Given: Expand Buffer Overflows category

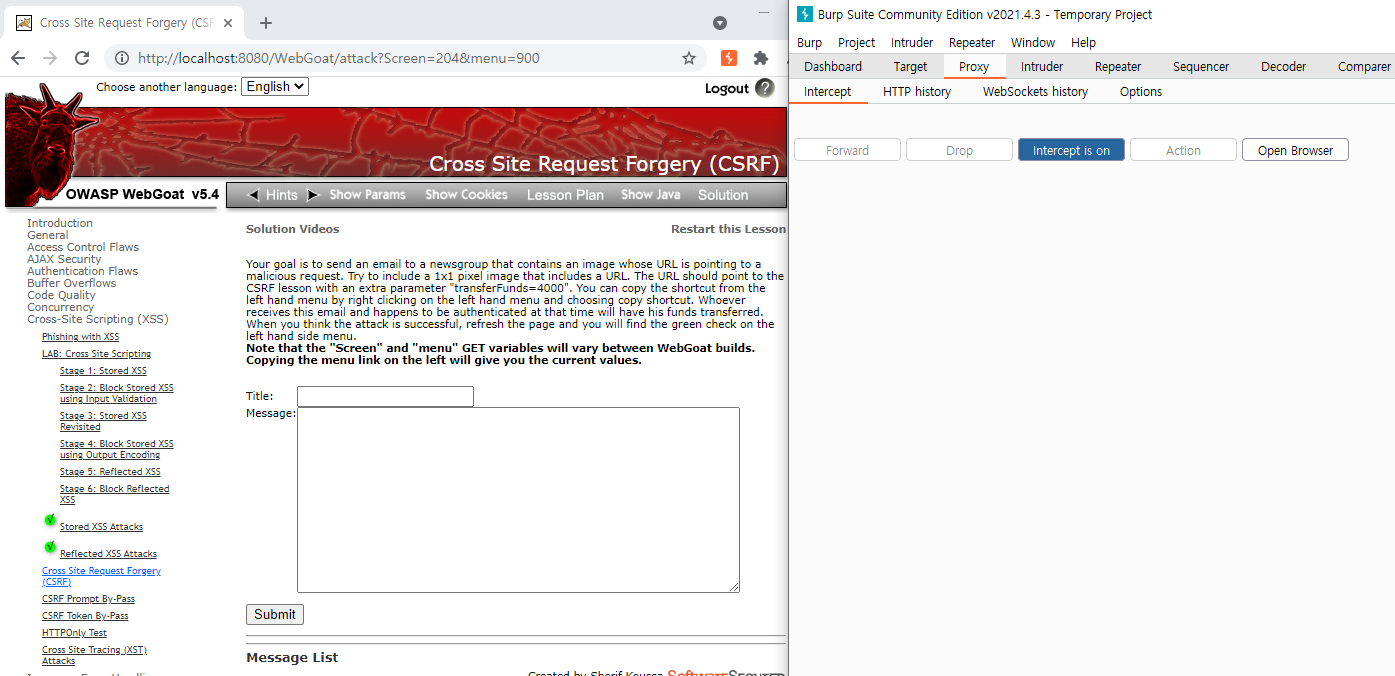Looking at the screenshot, I should tap(71, 283).
